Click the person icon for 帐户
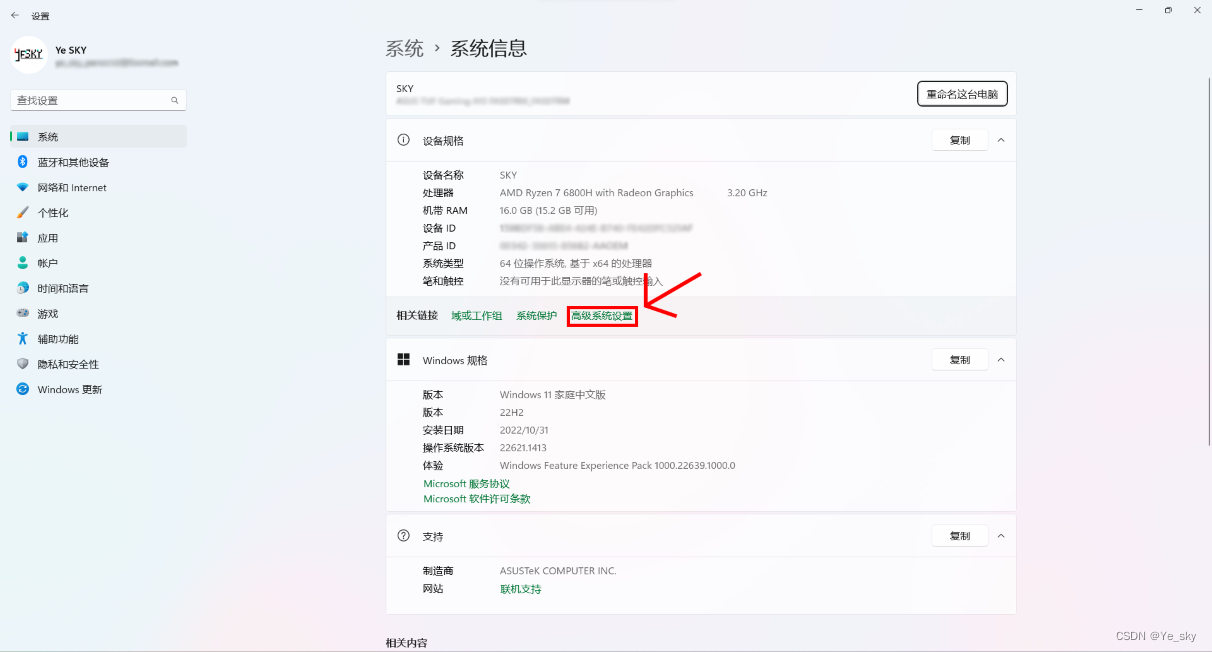The image size is (1212, 652). (x=22, y=263)
